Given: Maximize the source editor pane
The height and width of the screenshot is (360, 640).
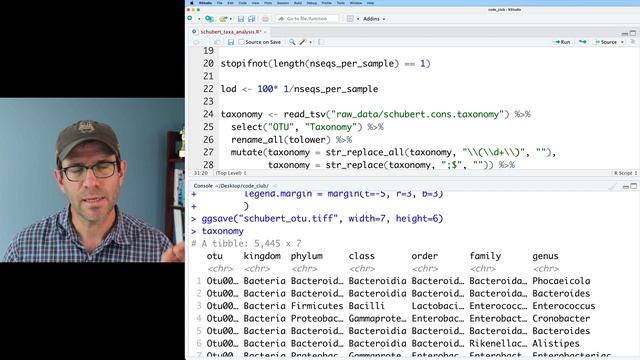Looking at the screenshot, I should click(x=633, y=33).
